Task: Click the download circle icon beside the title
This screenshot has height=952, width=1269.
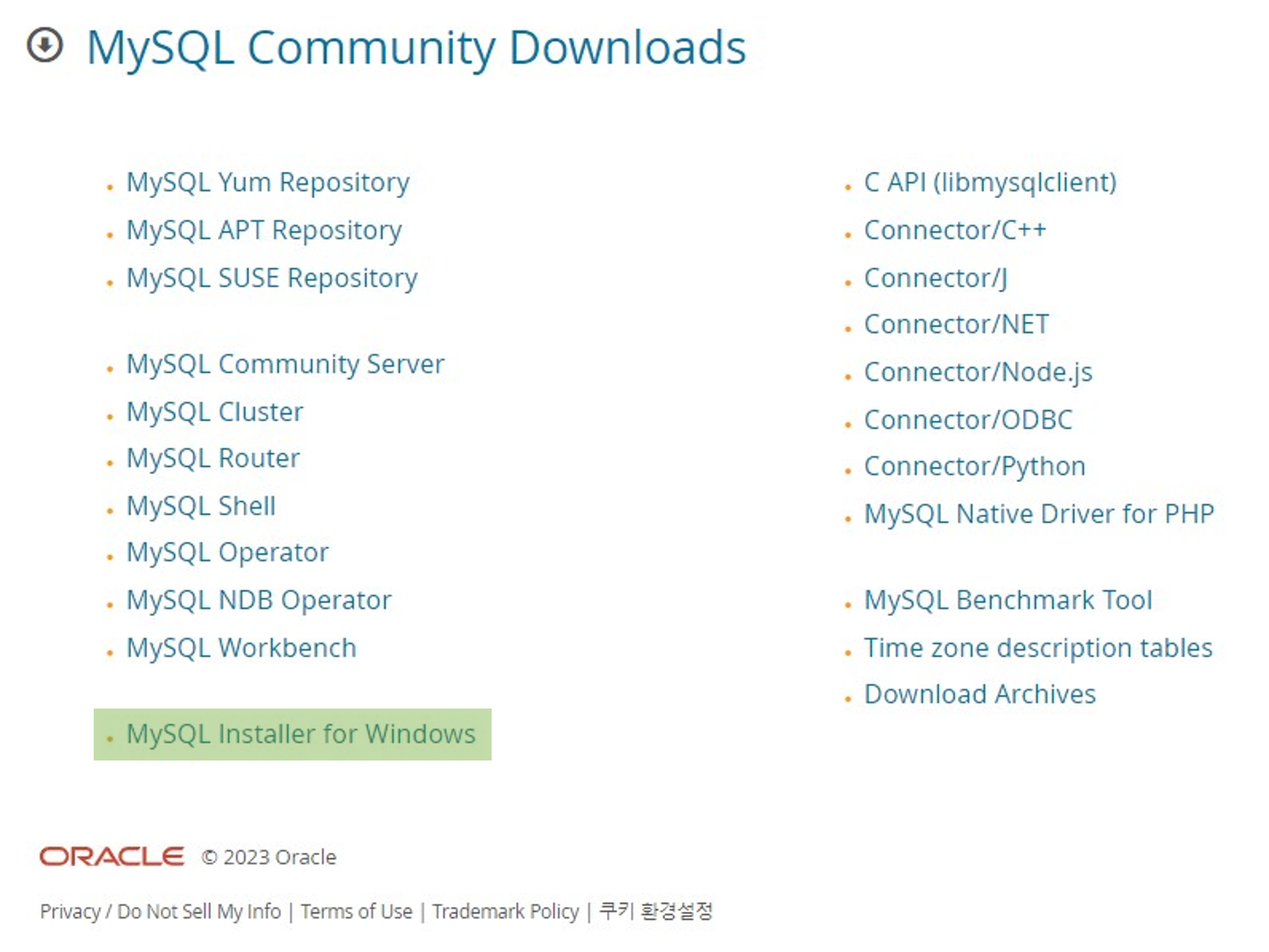Action: tap(45, 45)
